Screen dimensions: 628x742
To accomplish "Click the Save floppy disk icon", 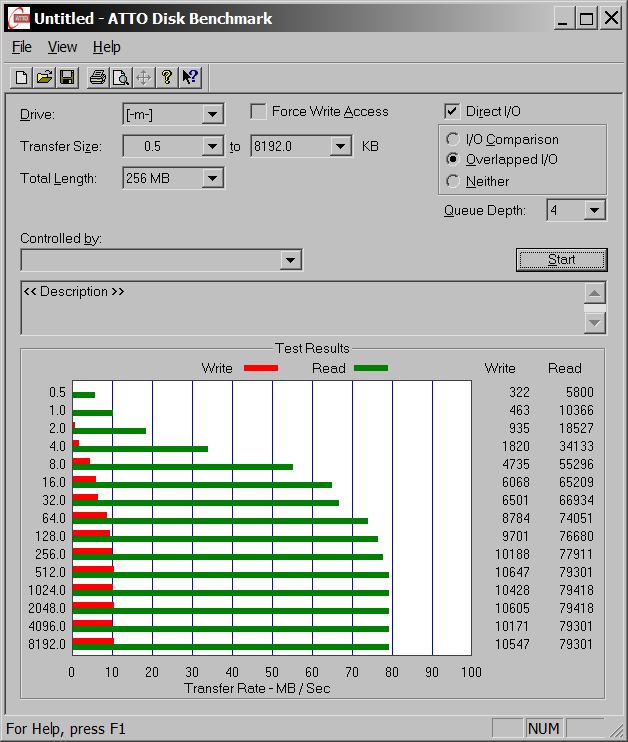I will click(67, 77).
